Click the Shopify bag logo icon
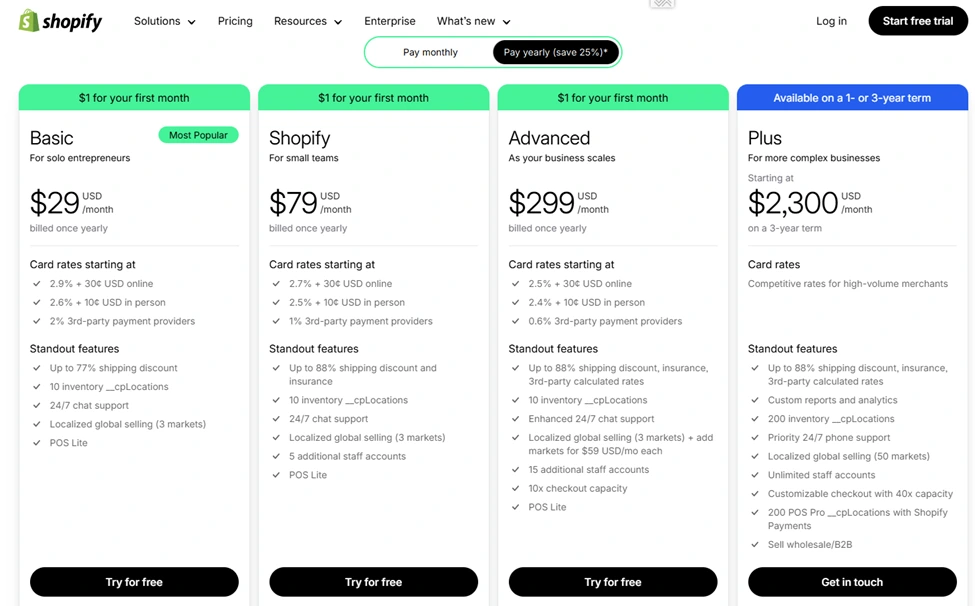The width and height of the screenshot is (975, 606). tap(29, 21)
